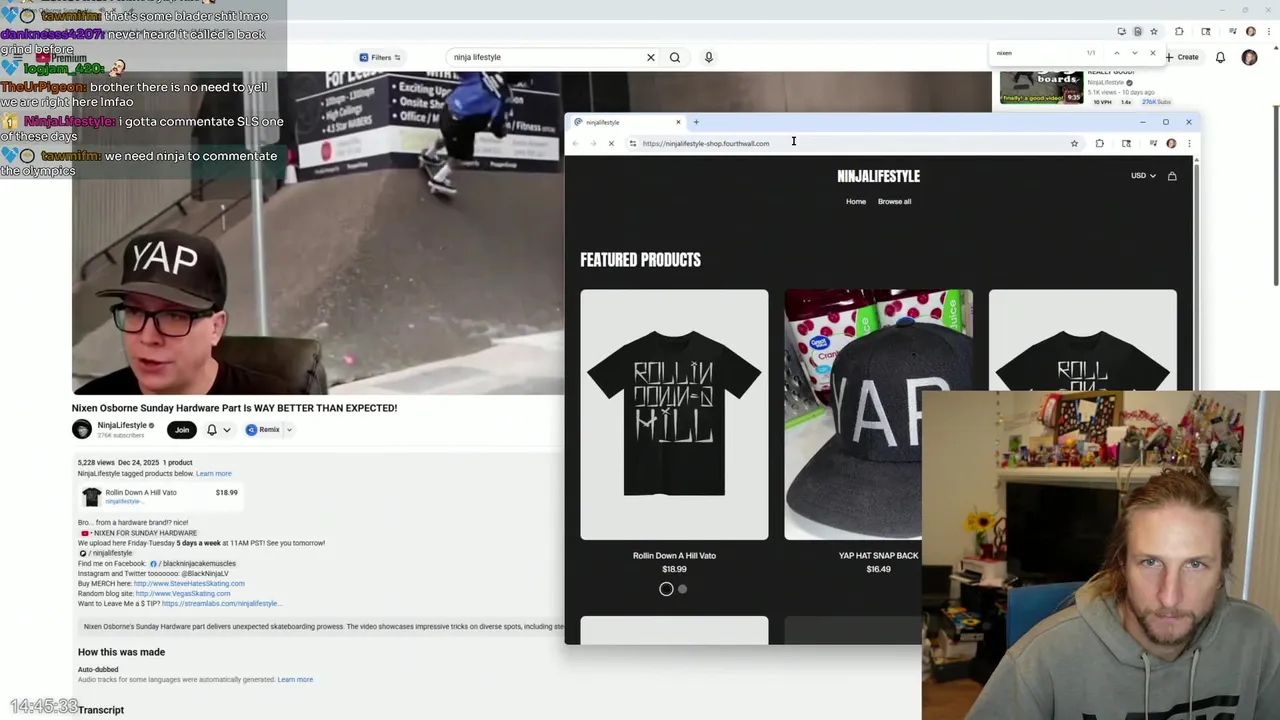This screenshot has width=1280, height=720.
Task: Open a new tab in shop window
Action: tap(696, 122)
